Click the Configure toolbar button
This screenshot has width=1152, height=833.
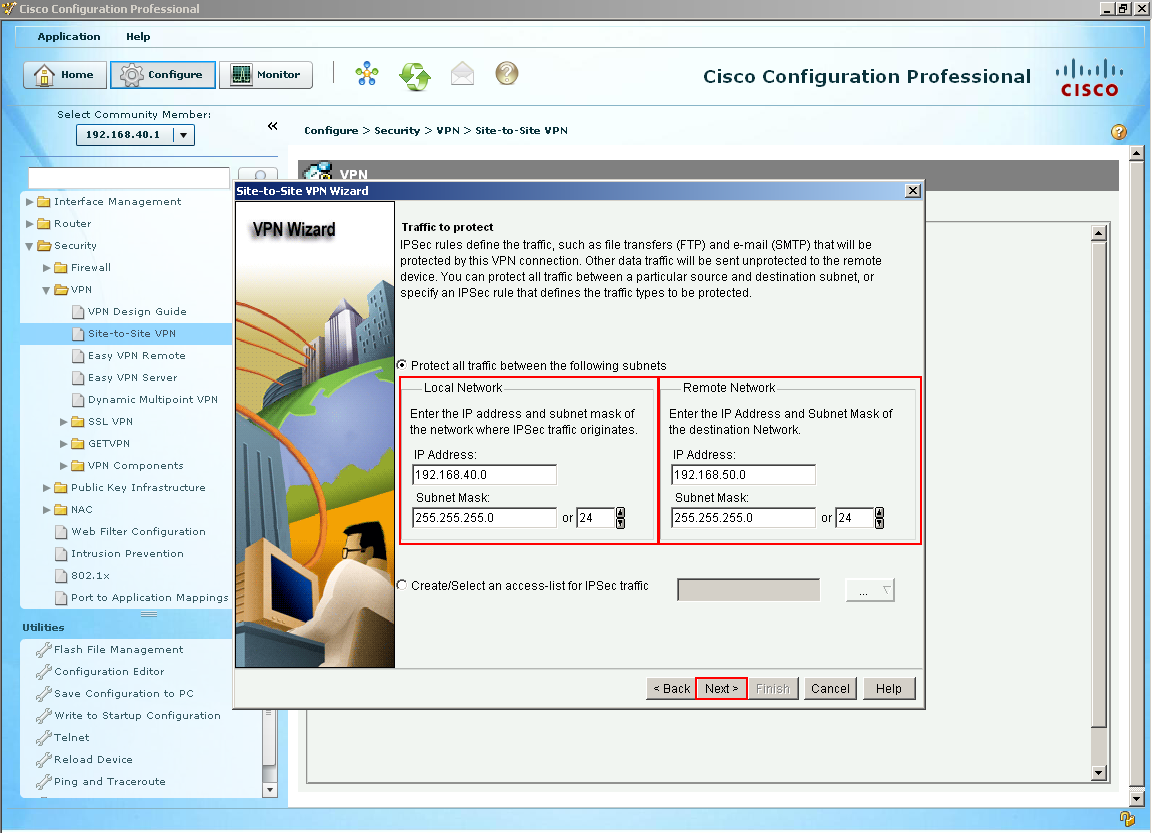[x=163, y=75]
